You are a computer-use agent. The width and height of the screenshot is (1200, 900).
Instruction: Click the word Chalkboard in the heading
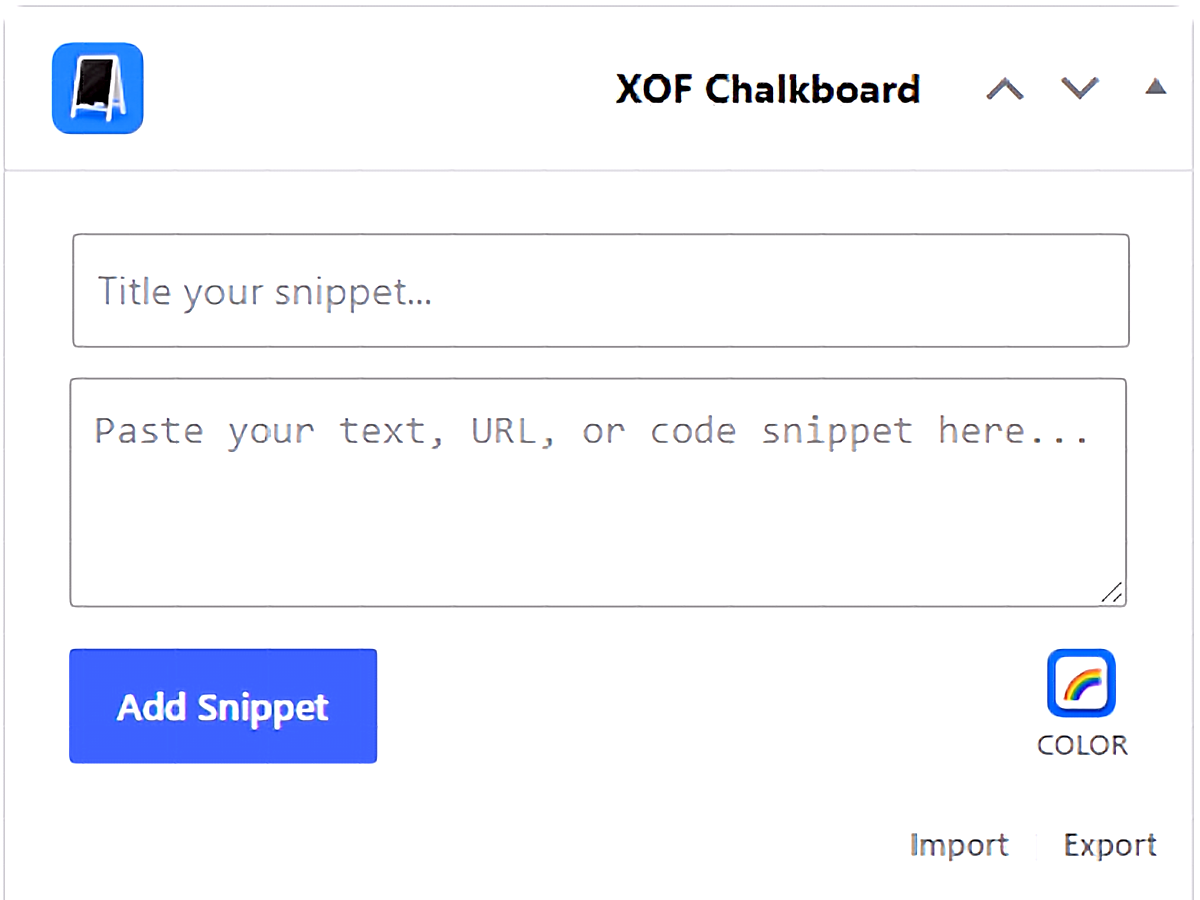click(x=813, y=89)
